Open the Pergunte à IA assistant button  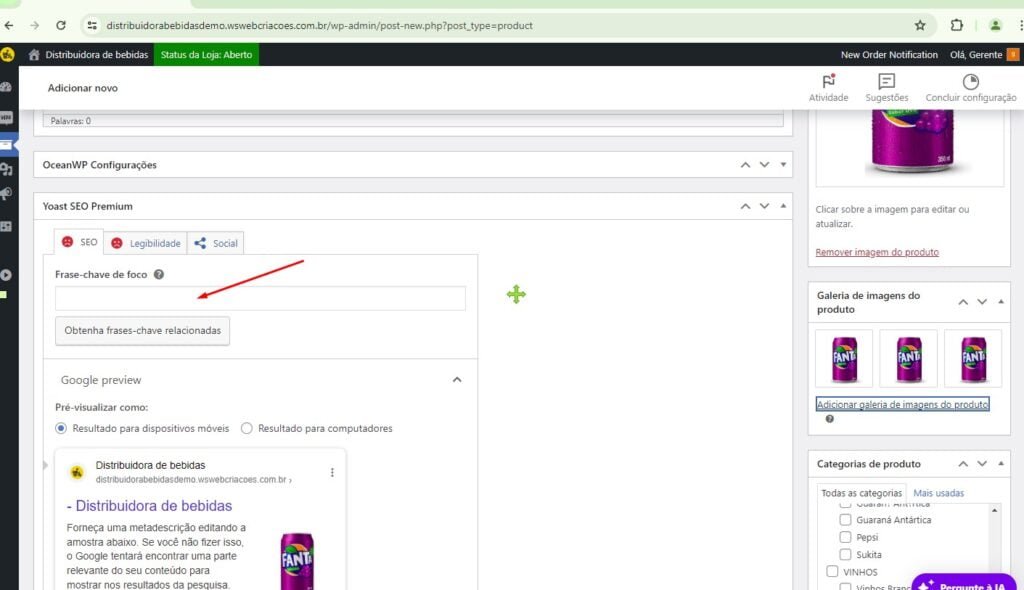click(964, 582)
